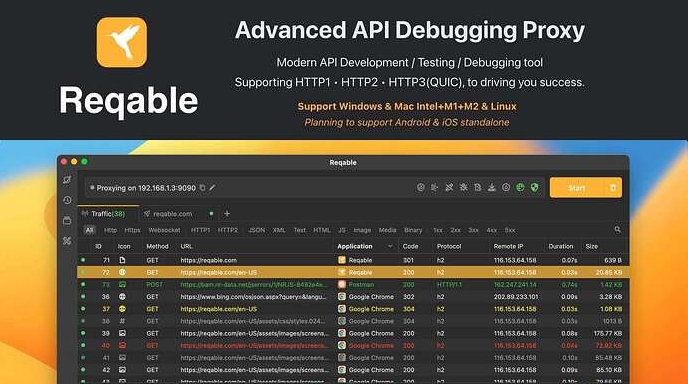The width and height of the screenshot is (688, 384).
Task: Edit the proxy address with the pencil icon
Action: pos(212,188)
